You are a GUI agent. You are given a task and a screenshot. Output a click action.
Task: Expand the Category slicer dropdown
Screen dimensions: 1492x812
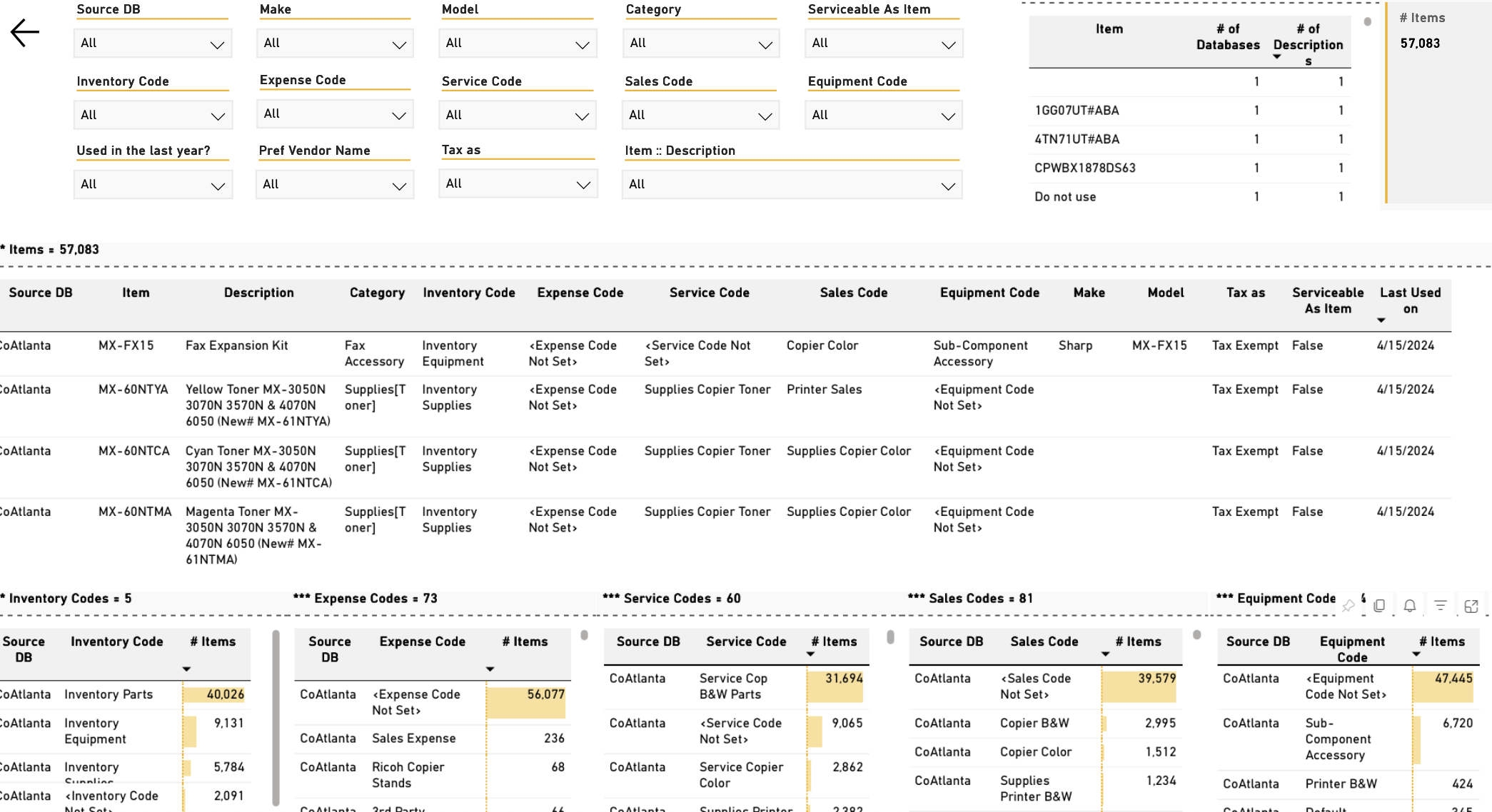701,44
